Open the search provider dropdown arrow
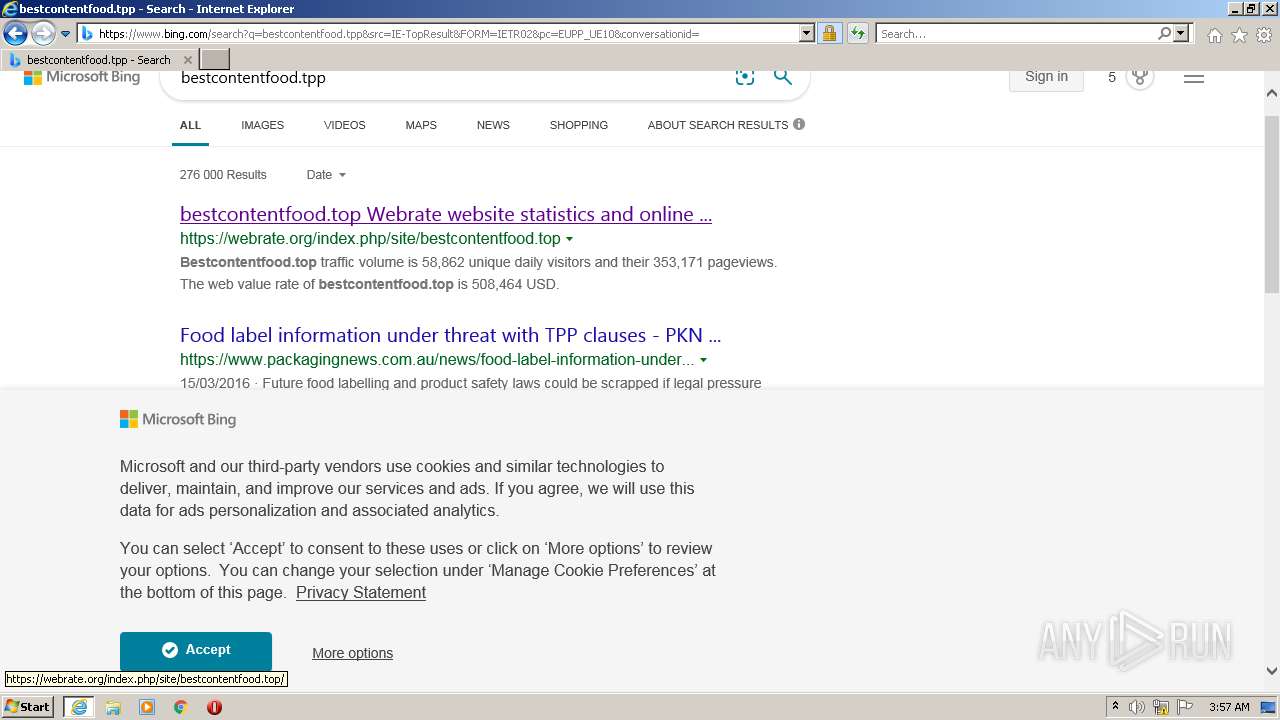The height and width of the screenshot is (720, 1280). click(1181, 33)
